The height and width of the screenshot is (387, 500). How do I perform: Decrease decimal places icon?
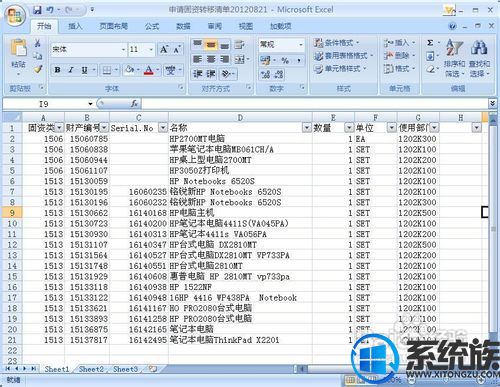(279, 74)
